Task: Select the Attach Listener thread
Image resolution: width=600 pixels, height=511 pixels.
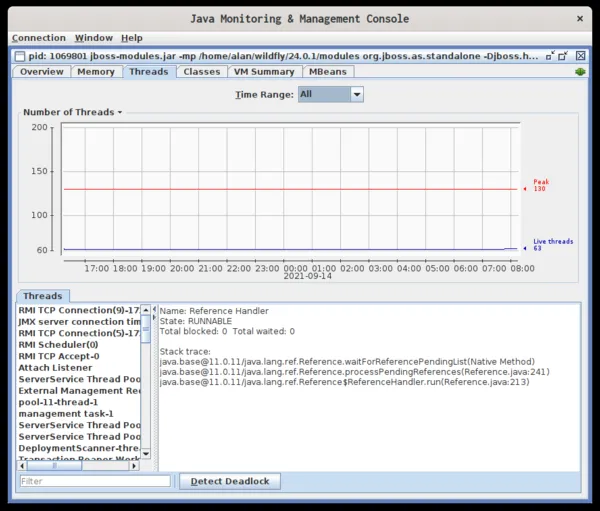Action: point(79,367)
